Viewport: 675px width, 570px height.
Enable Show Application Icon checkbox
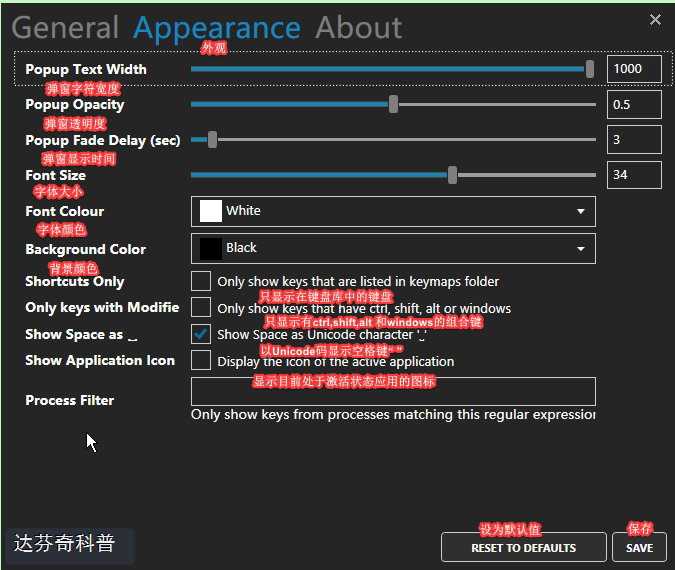pos(201,360)
